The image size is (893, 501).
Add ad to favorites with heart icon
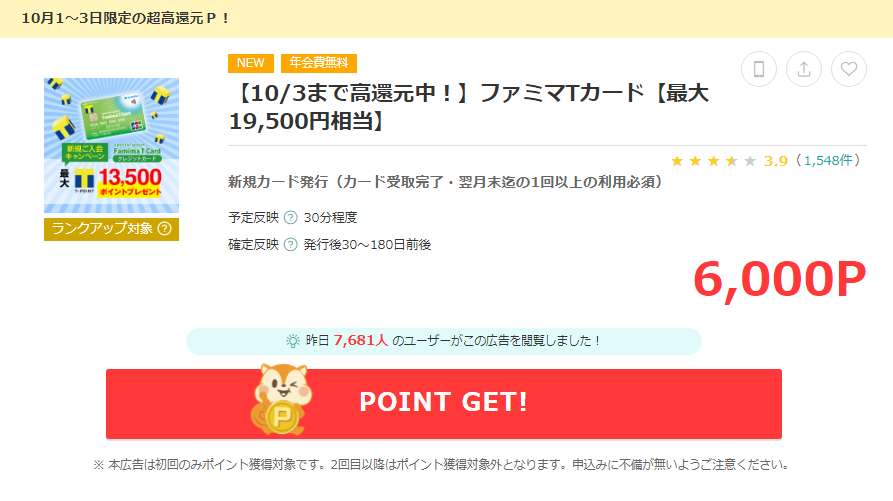pyautogui.click(x=849, y=69)
